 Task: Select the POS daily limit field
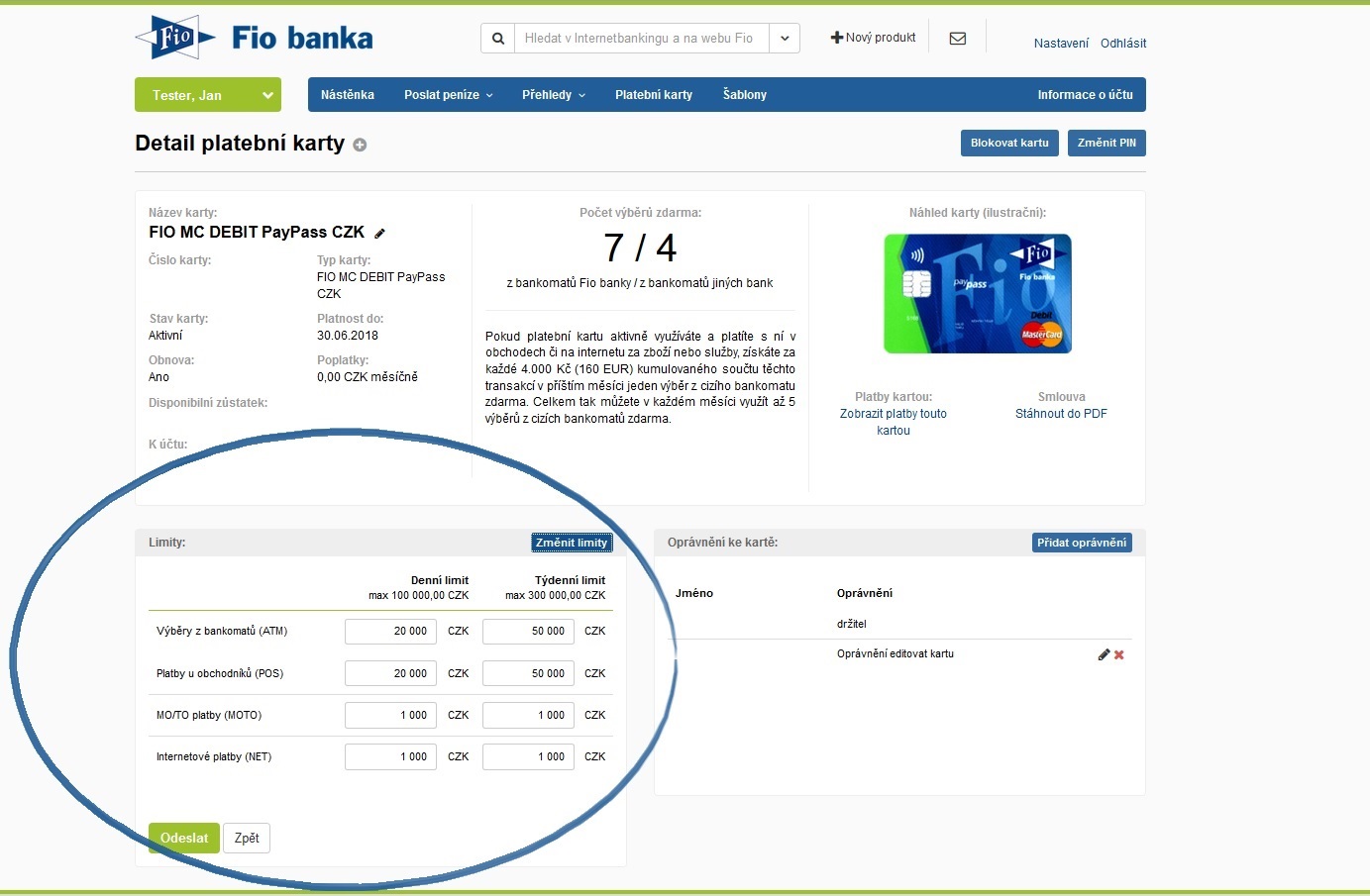[x=390, y=673]
